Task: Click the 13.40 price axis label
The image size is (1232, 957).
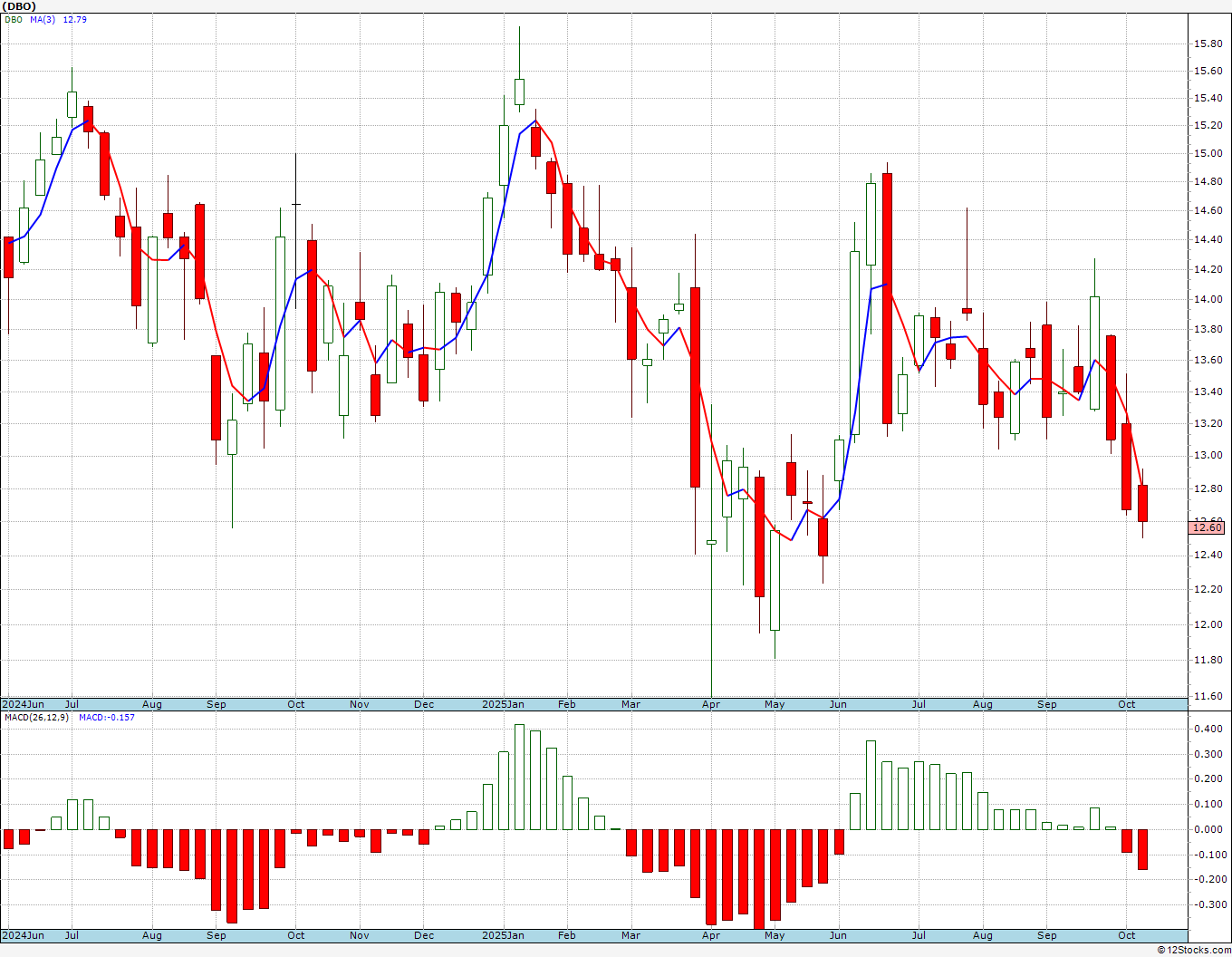Action: pyautogui.click(x=1207, y=391)
